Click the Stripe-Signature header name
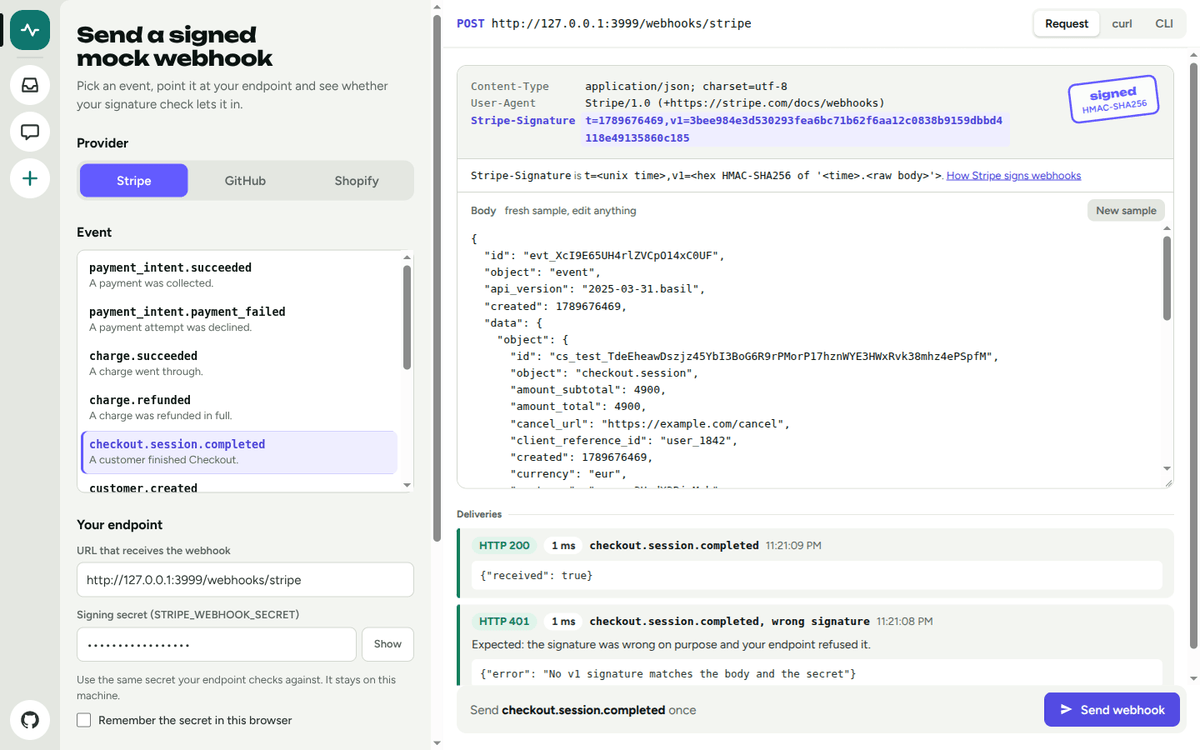 click(x=523, y=120)
